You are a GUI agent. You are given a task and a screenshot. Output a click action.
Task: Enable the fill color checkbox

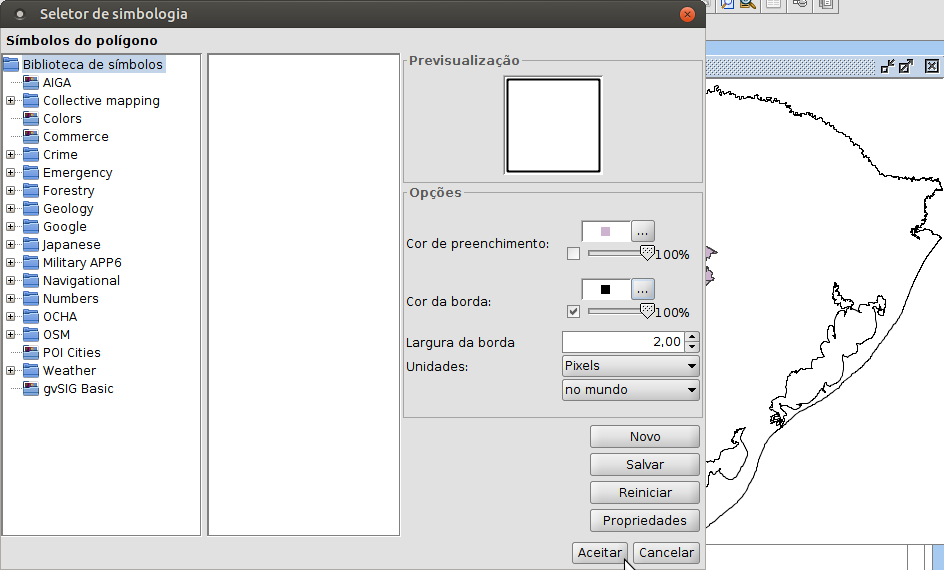point(573,254)
